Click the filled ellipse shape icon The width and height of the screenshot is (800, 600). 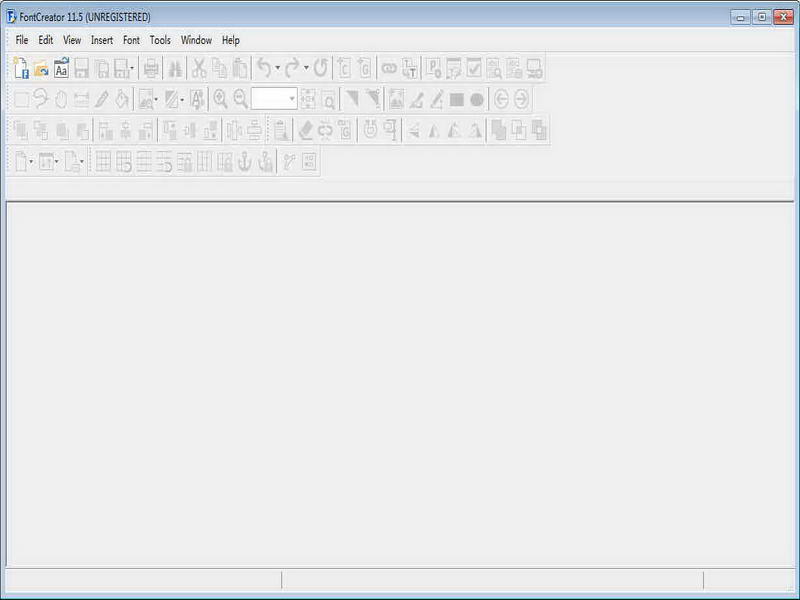point(477,99)
